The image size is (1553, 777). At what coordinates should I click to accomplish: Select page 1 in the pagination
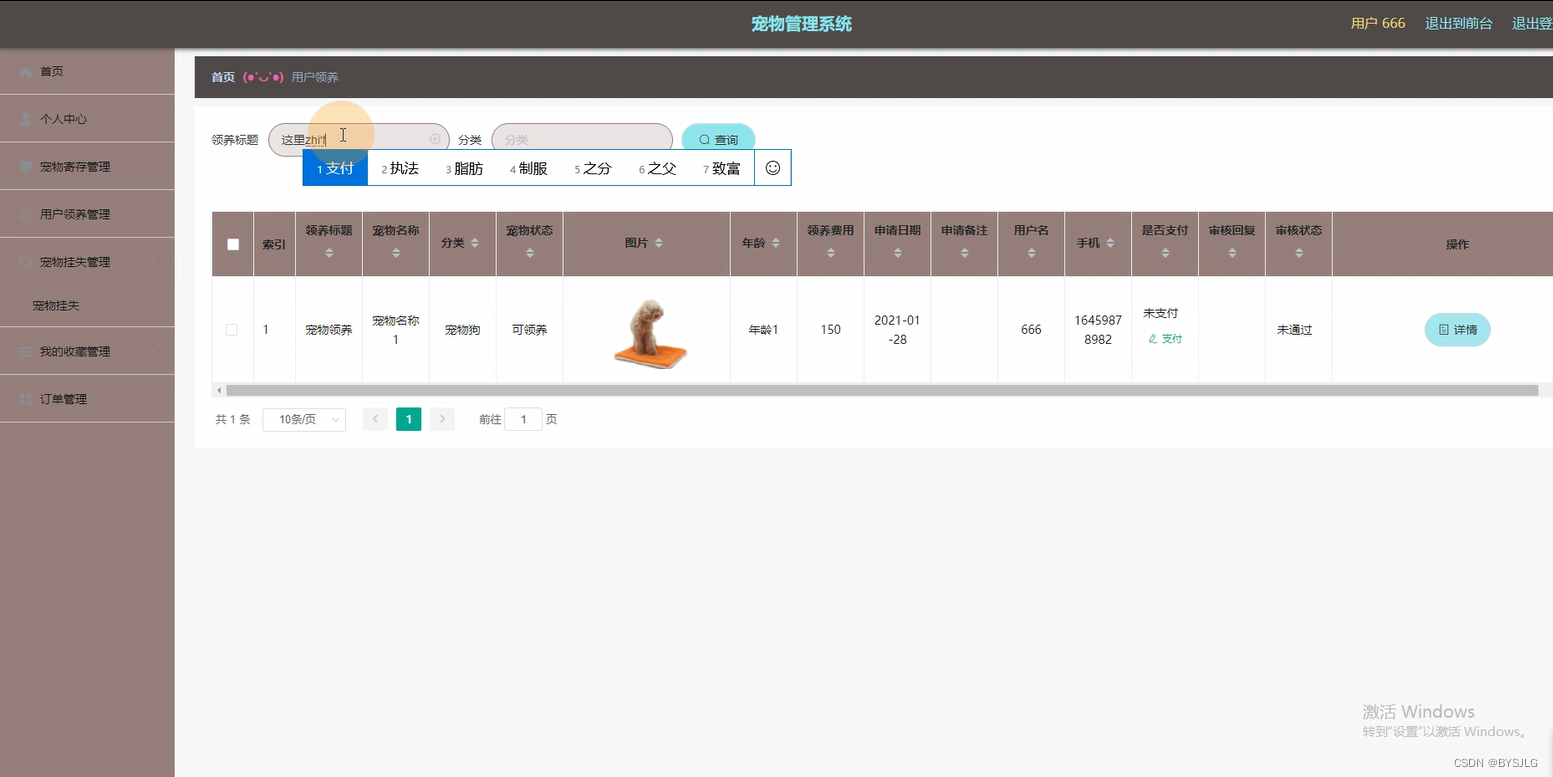[408, 419]
